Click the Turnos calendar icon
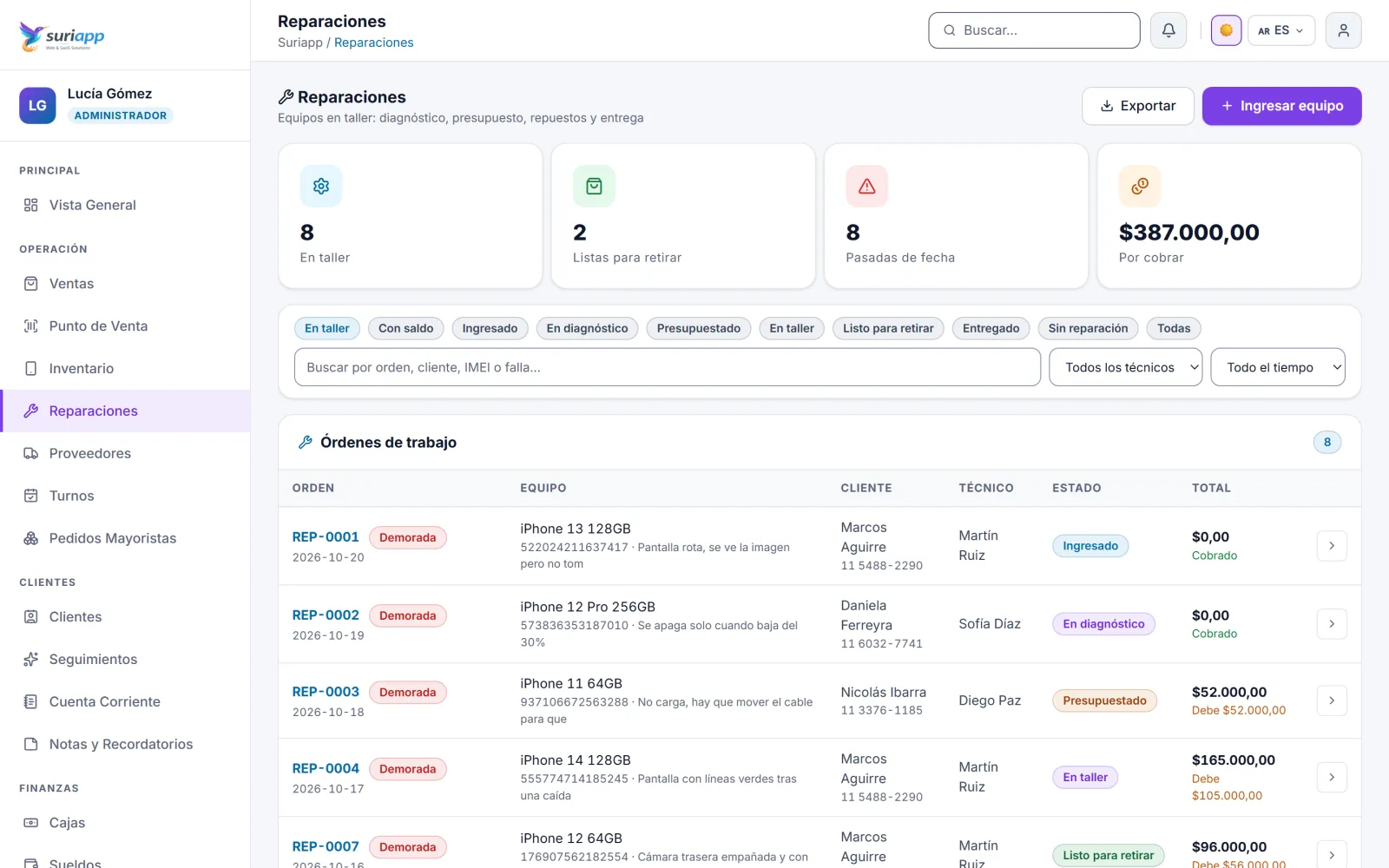1389x868 pixels. click(x=31, y=496)
